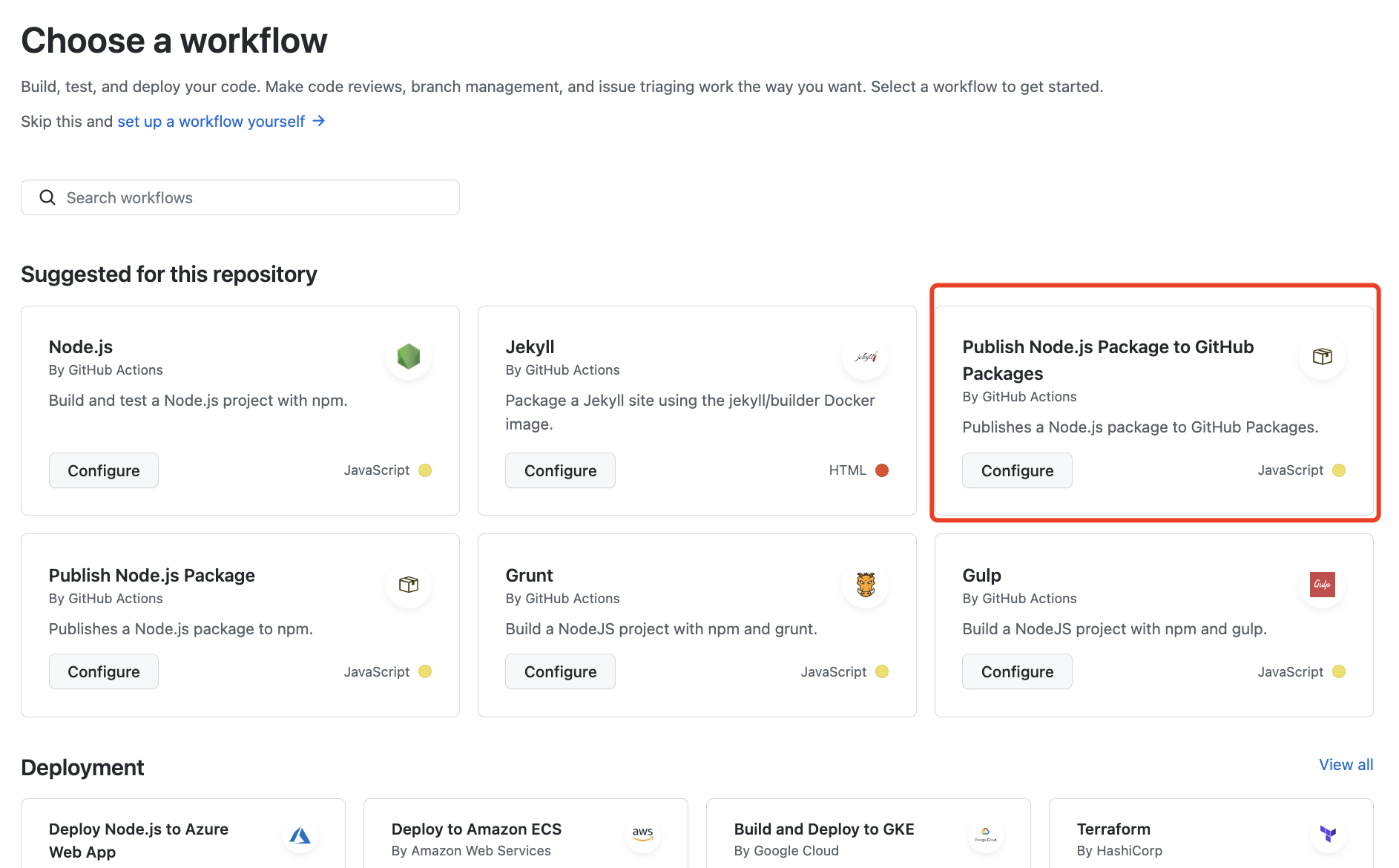Click the red HTML dot on Jekyll card
1399x868 pixels.
click(882, 470)
